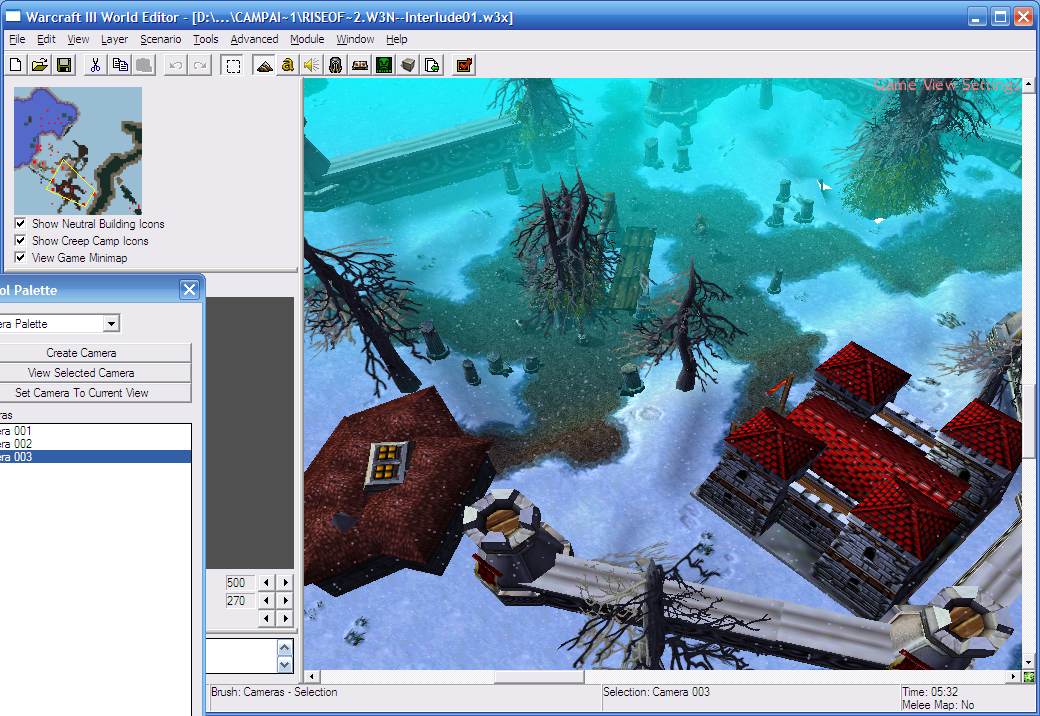Click the viewport scrollbar left arrow
The height and width of the screenshot is (716, 1040).
(x=311, y=677)
